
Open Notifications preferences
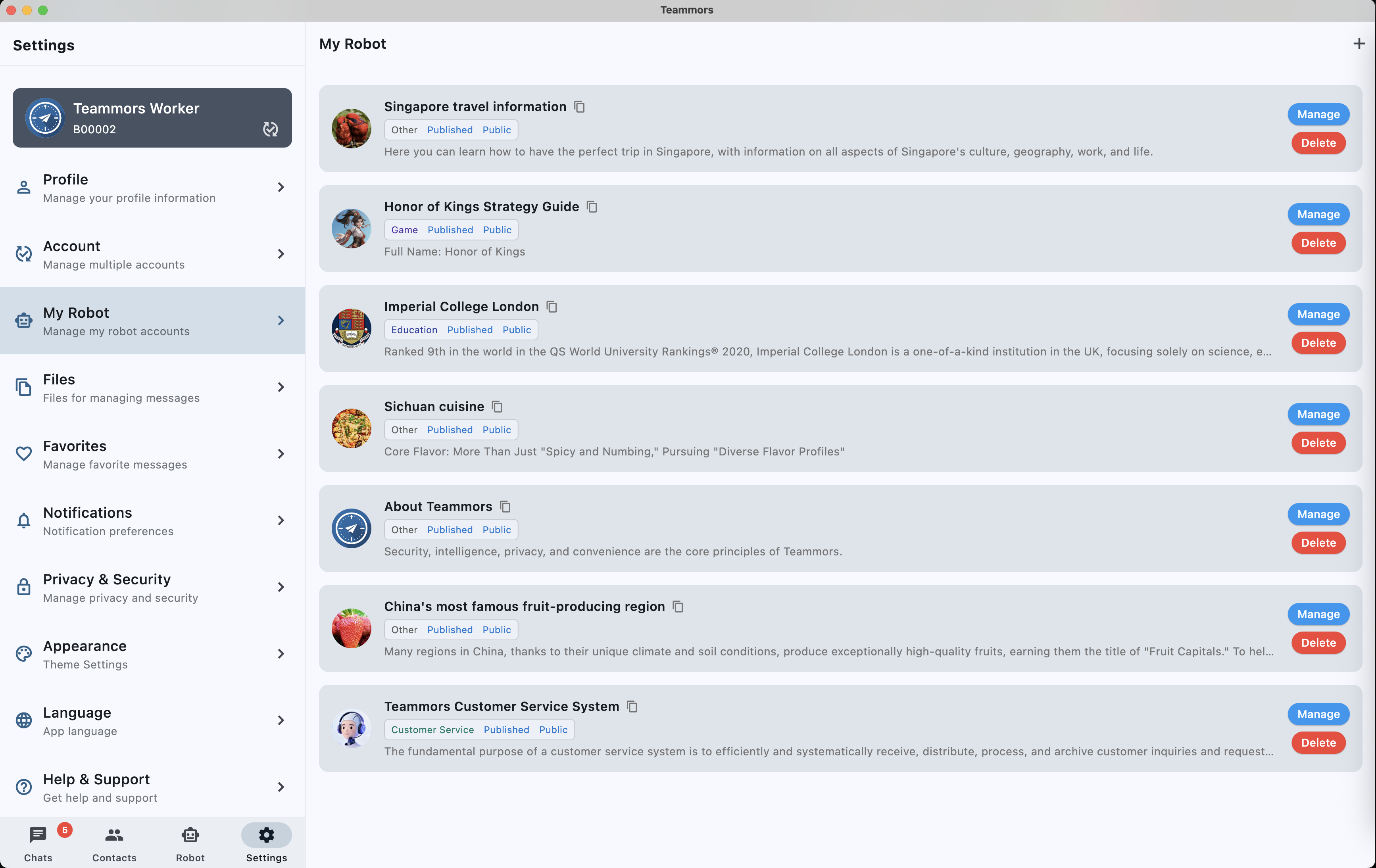(x=152, y=520)
